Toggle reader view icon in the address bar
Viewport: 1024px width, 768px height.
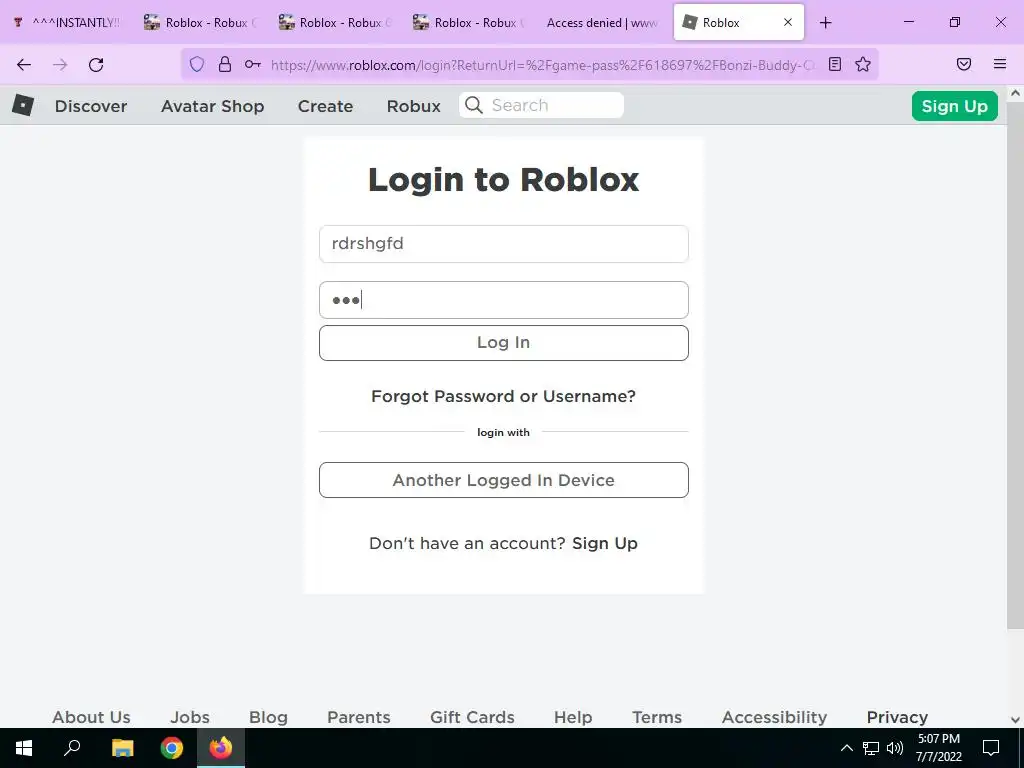click(835, 64)
